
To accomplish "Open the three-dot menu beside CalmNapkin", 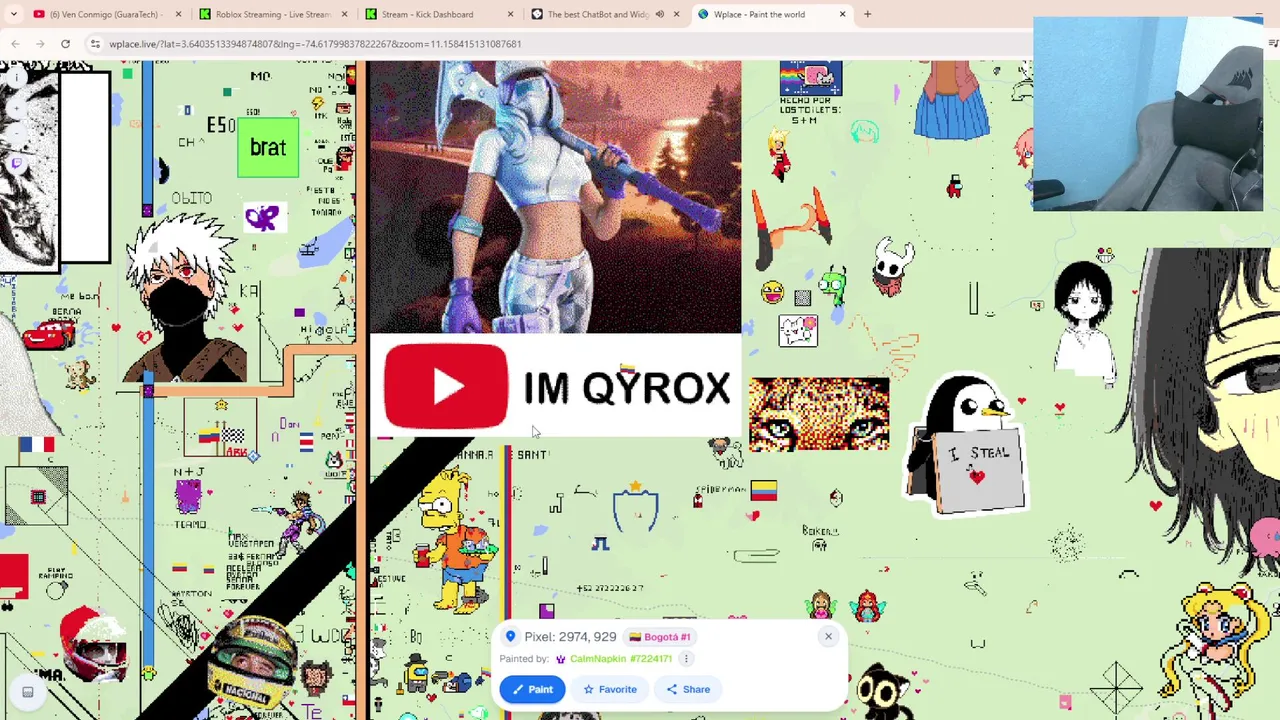I will [686, 659].
